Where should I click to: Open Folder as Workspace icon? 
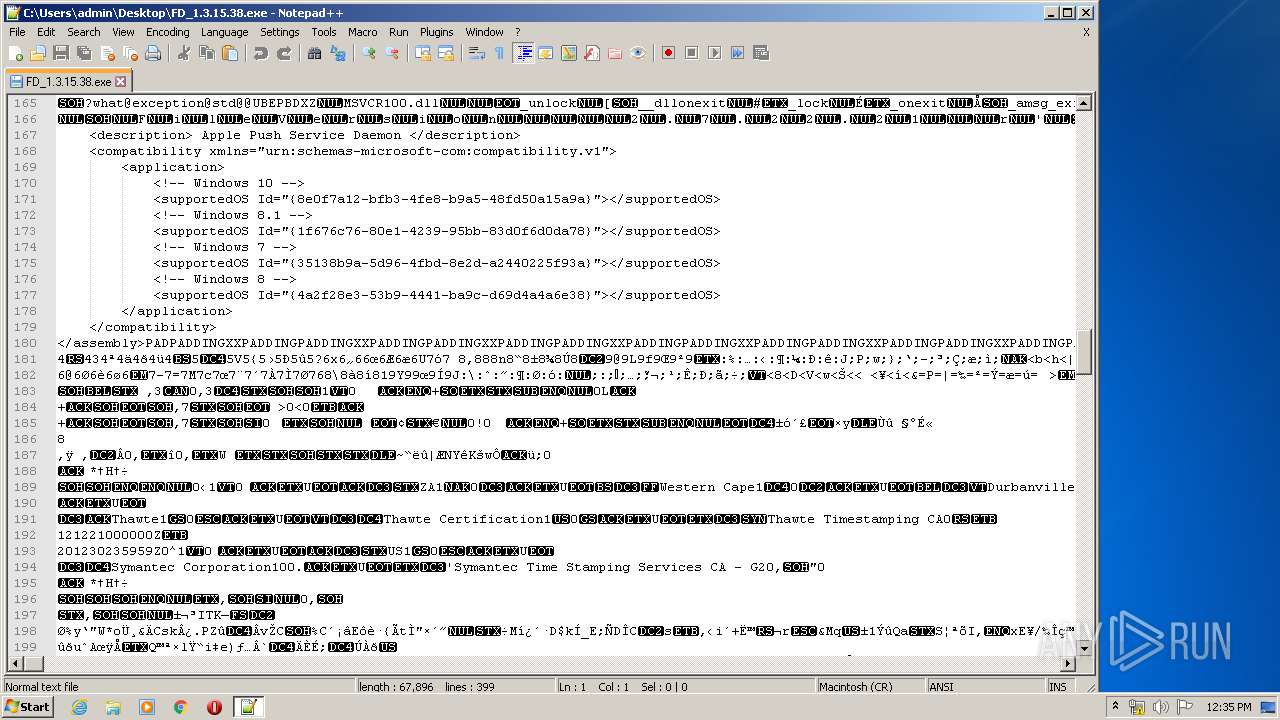click(614, 53)
